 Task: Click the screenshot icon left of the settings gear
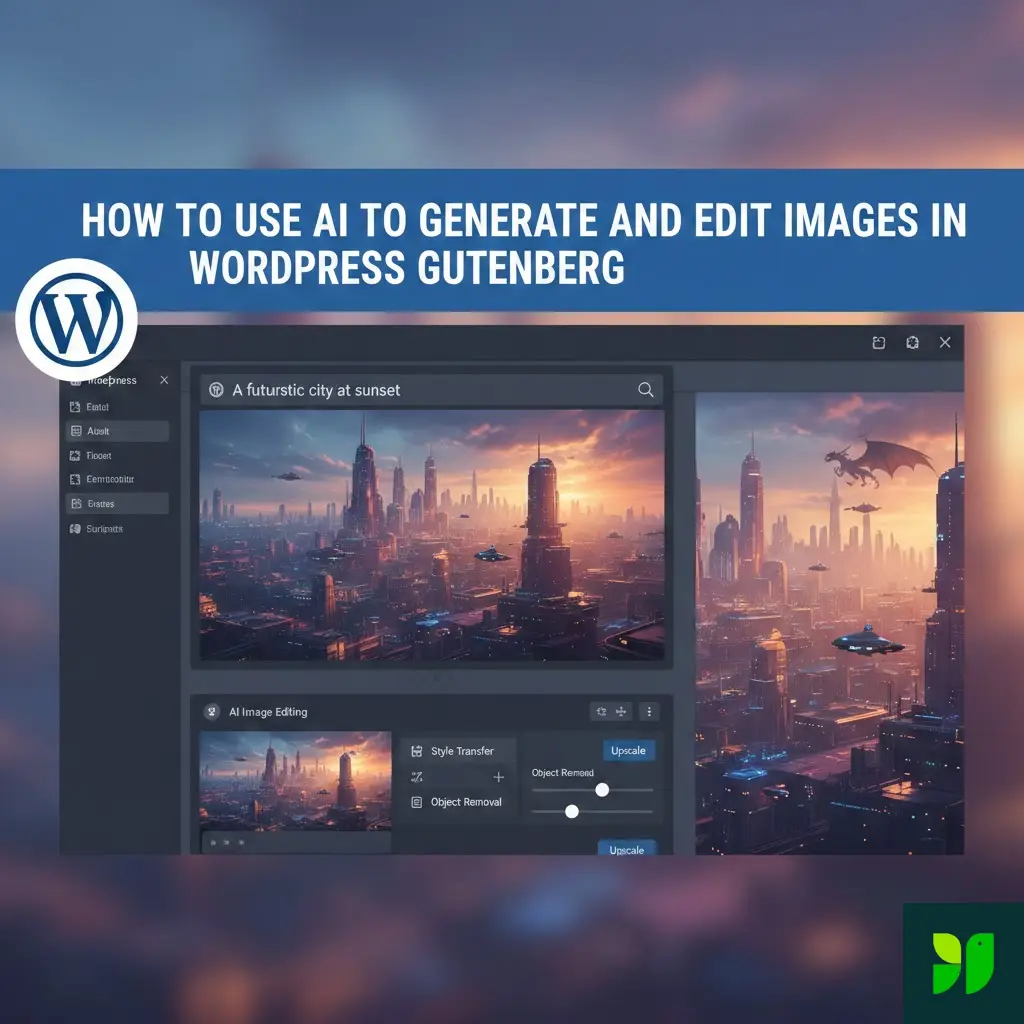click(878, 342)
